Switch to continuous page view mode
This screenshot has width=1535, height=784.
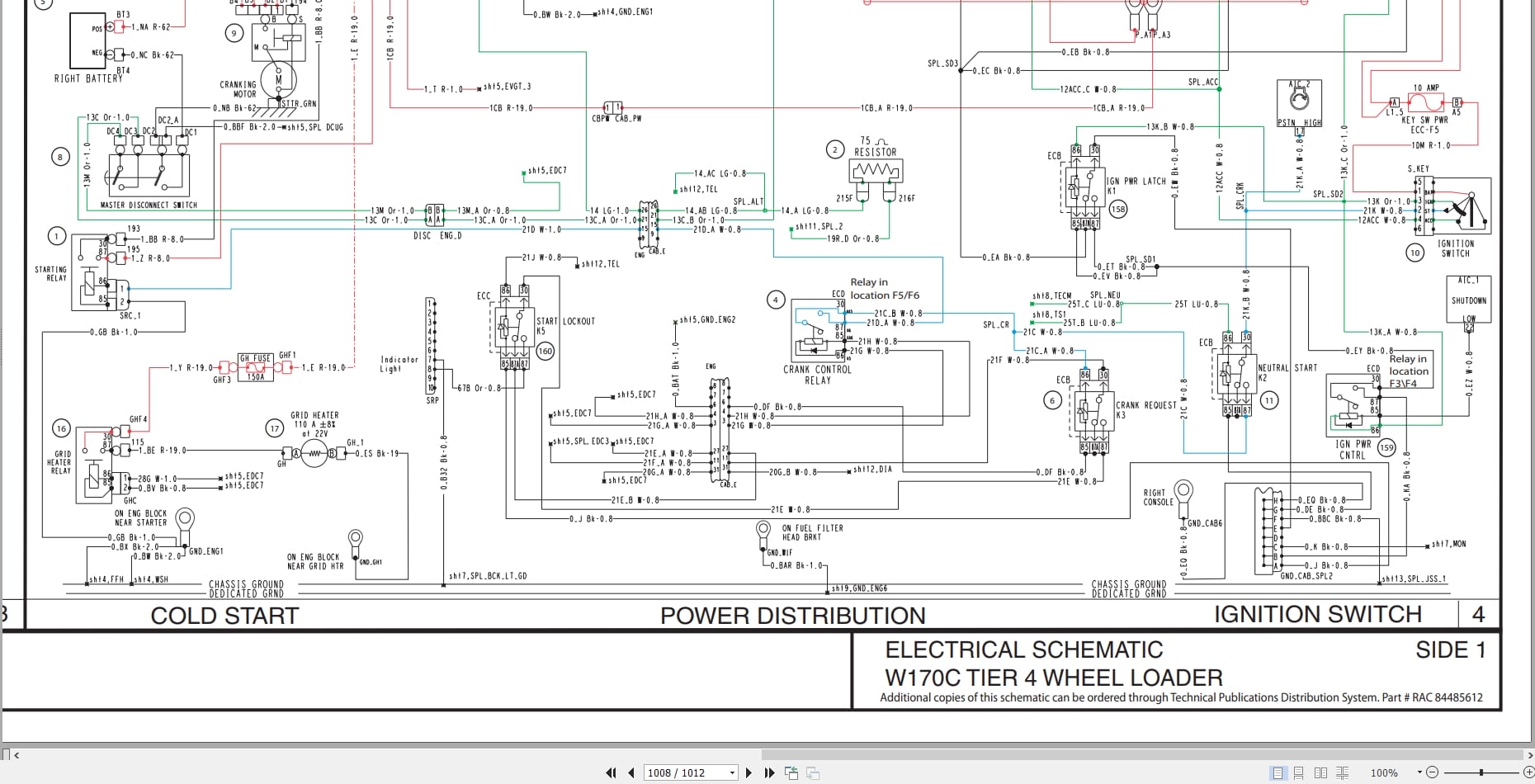[x=1299, y=773]
